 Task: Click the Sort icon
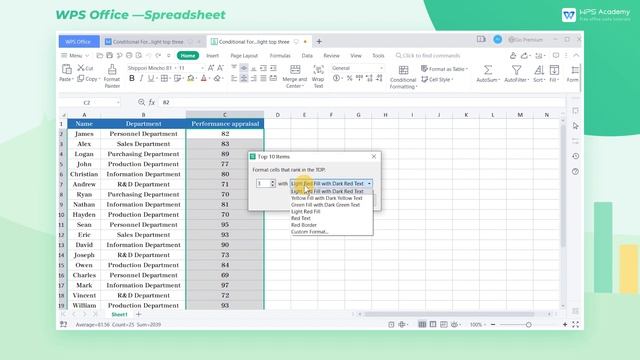click(x=539, y=70)
